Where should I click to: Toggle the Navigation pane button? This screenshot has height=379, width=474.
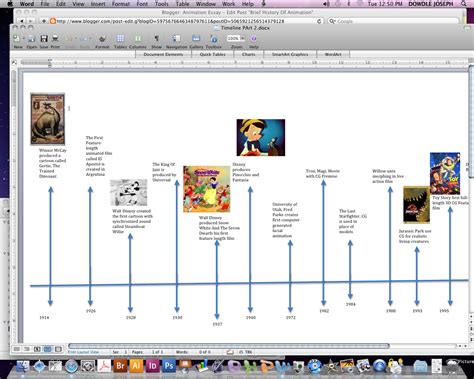(x=177, y=39)
